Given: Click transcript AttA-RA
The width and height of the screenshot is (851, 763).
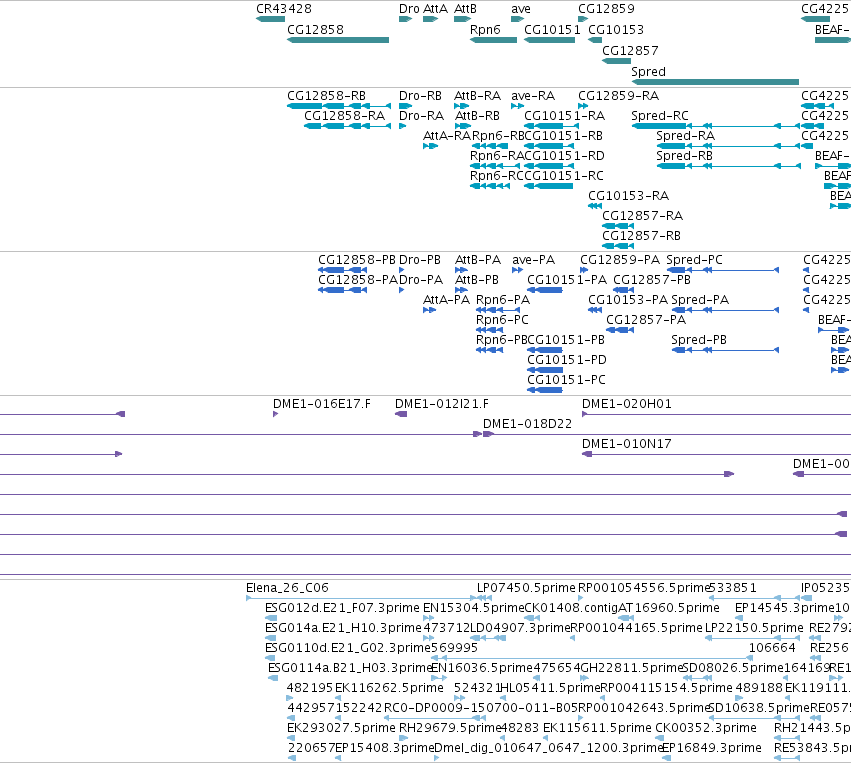Looking at the screenshot, I should click(430, 146).
